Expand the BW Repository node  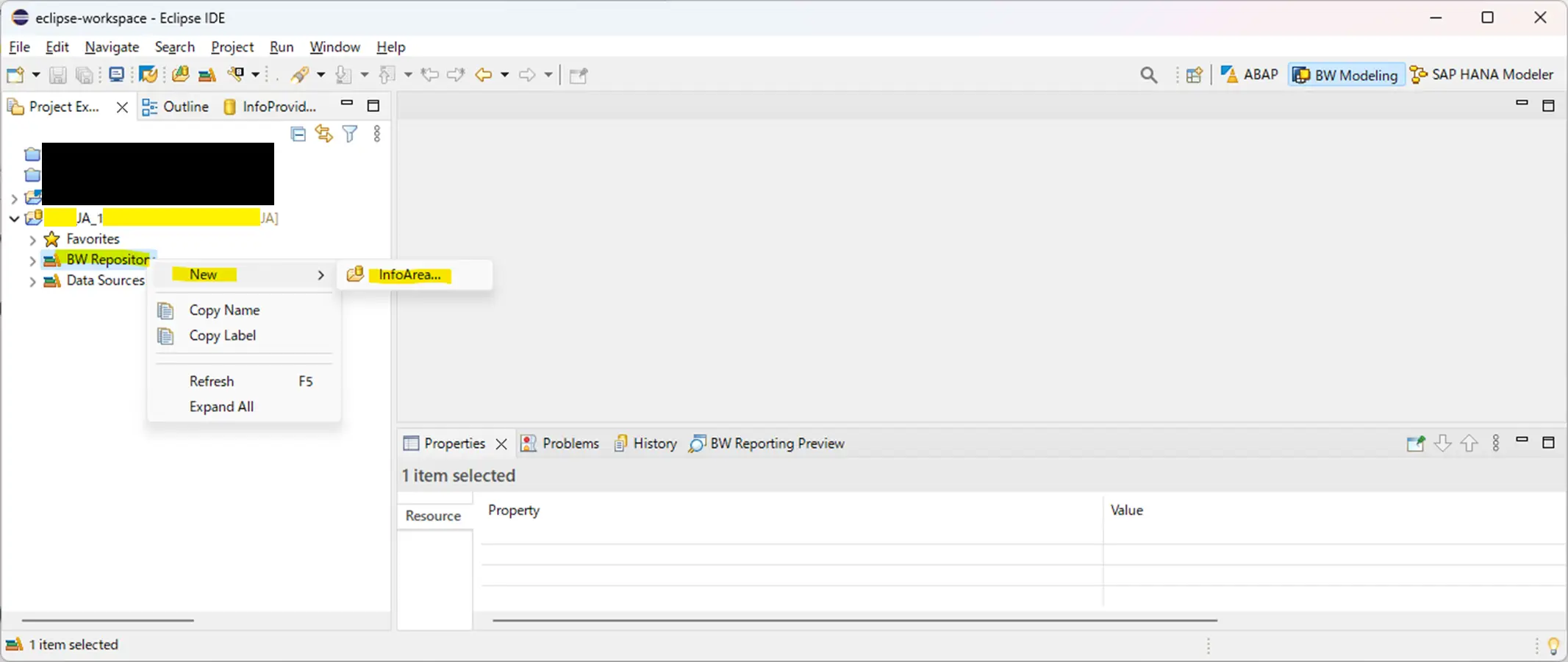[x=32, y=260]
